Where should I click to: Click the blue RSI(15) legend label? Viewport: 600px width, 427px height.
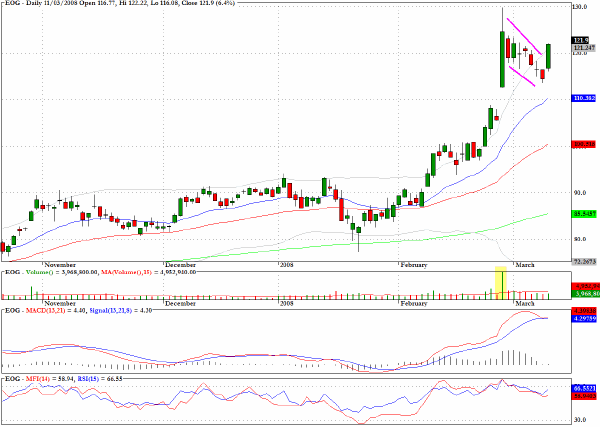pyautogui.click(x=88, y=379)
